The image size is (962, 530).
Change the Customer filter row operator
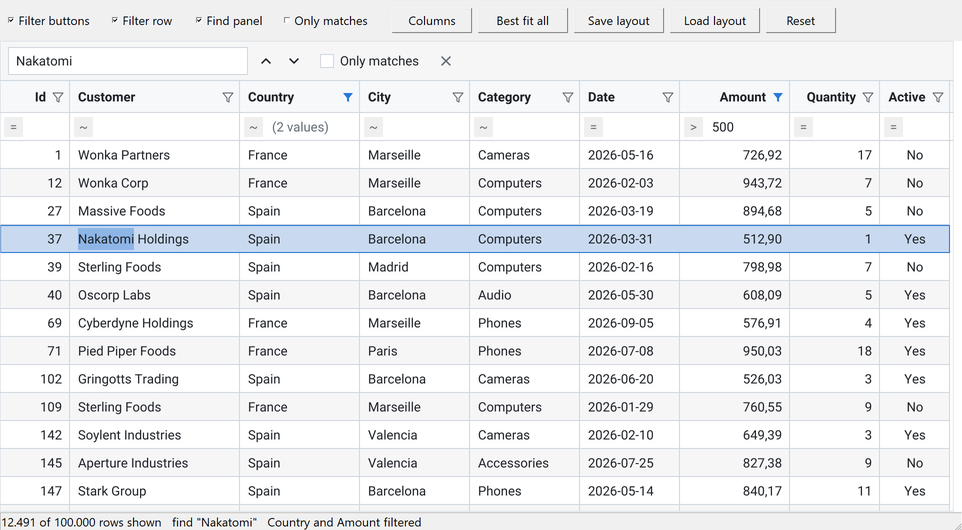tap(83, 127)
